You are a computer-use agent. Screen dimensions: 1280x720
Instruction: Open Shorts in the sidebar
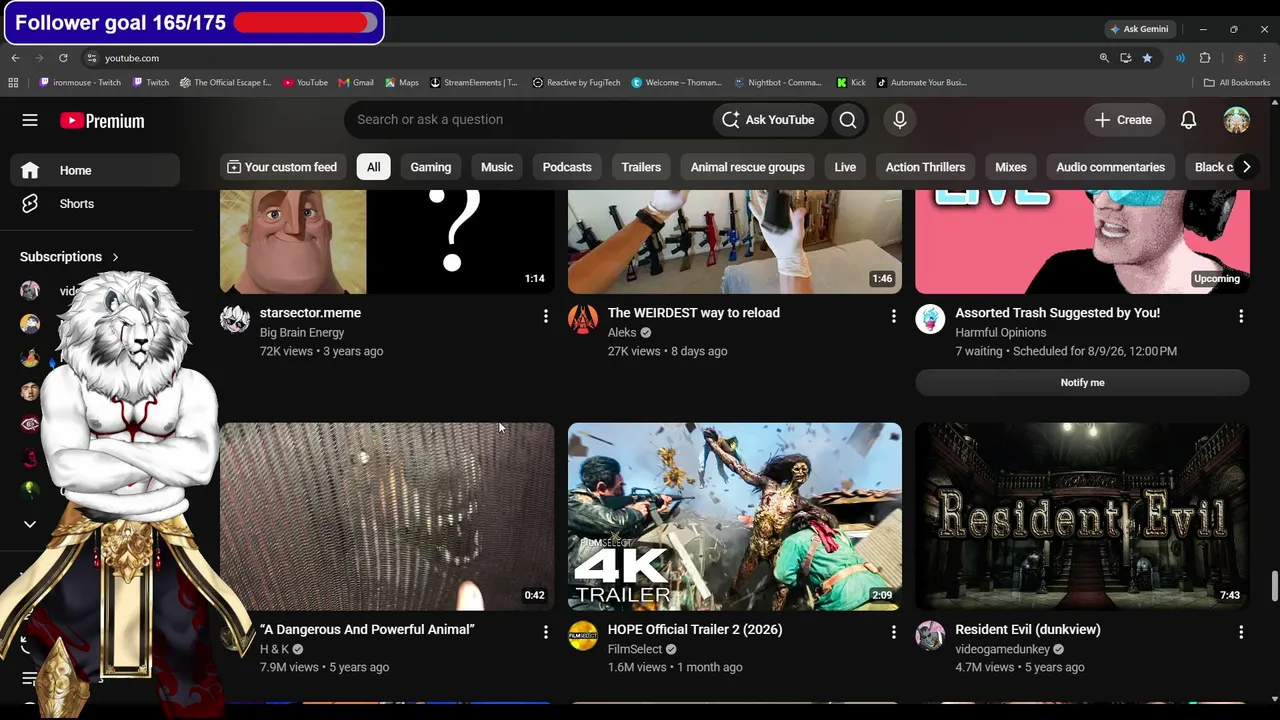[x=76, y=204]
